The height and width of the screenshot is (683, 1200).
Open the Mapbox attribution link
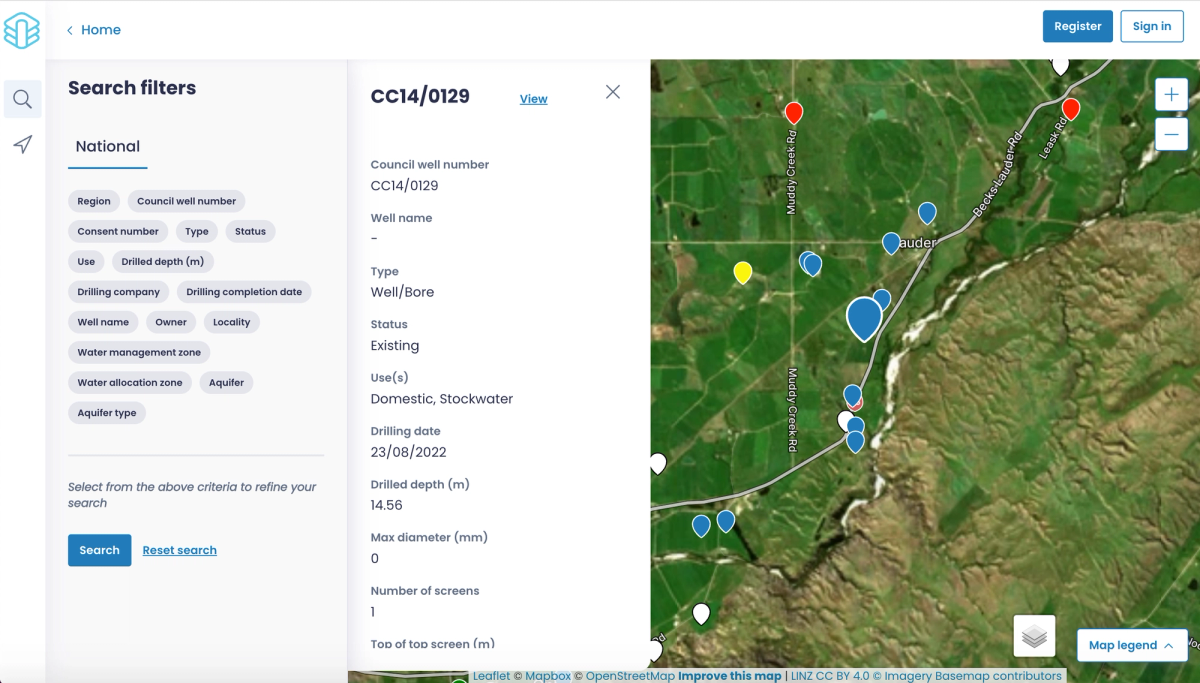[x=548, y=676]
